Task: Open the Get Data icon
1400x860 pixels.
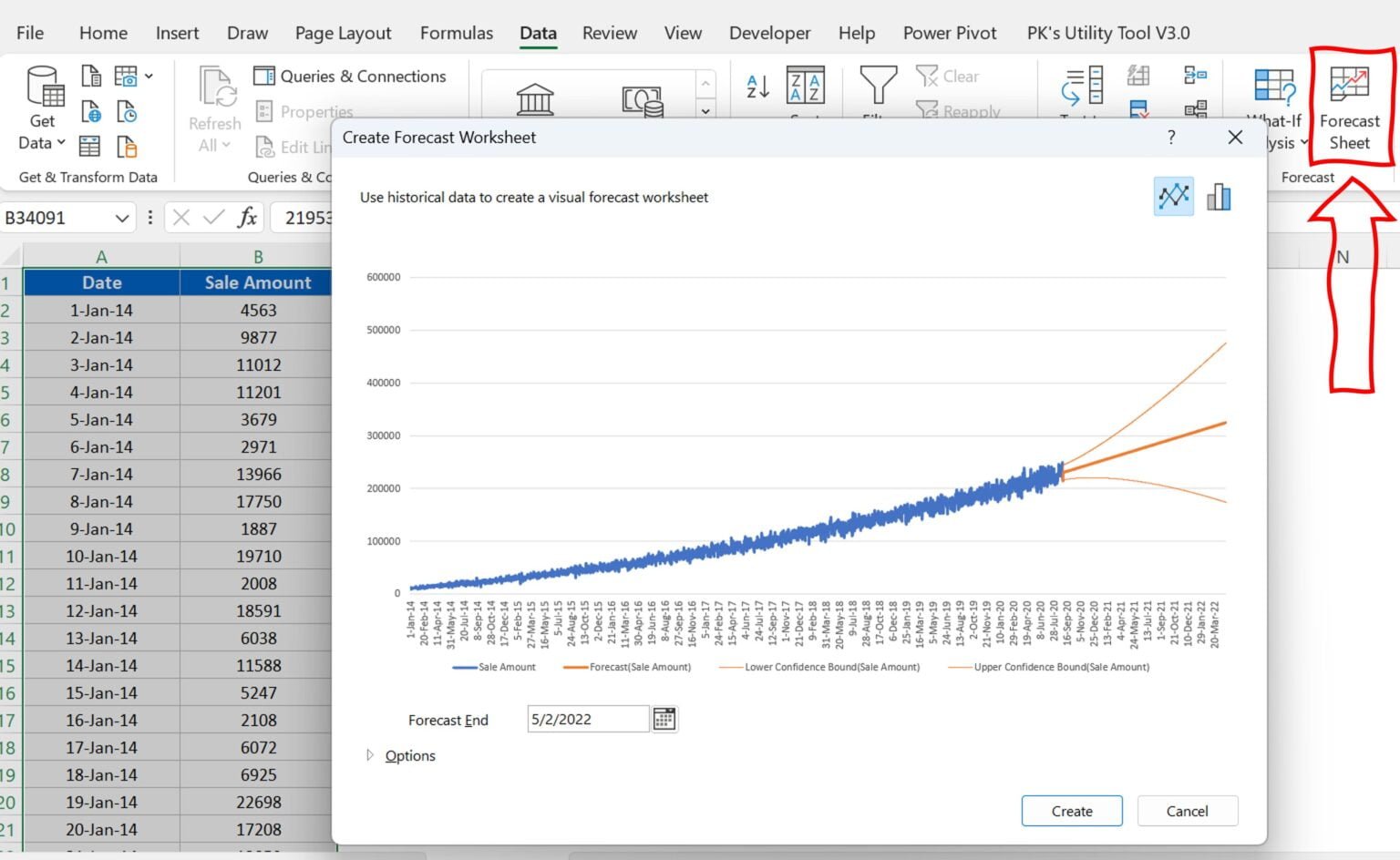Action: tap(40, 100)
